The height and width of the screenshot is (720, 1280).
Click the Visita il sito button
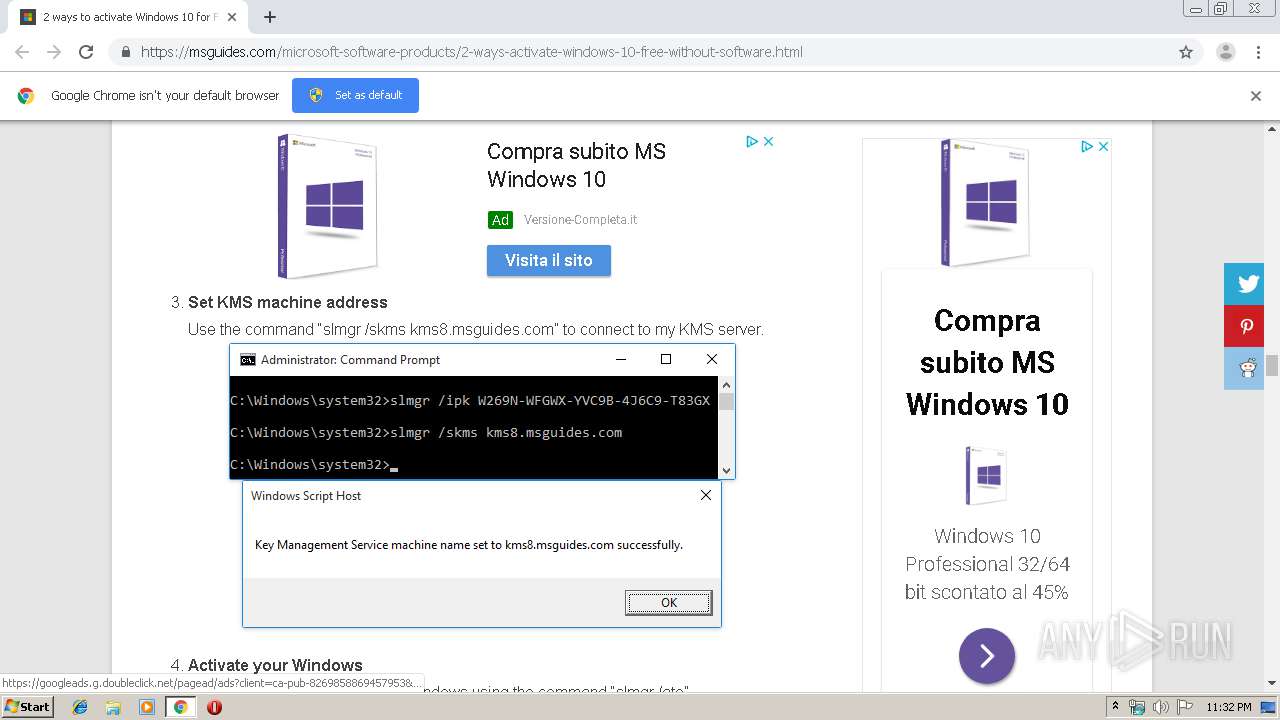[x=549, y=260]
